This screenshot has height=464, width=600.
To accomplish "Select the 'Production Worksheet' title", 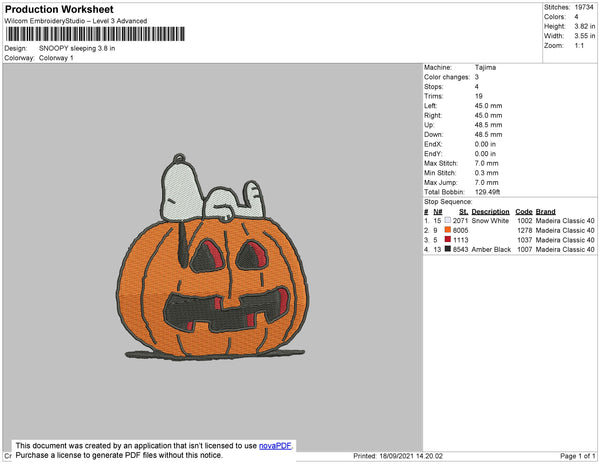I will (59, 9).
